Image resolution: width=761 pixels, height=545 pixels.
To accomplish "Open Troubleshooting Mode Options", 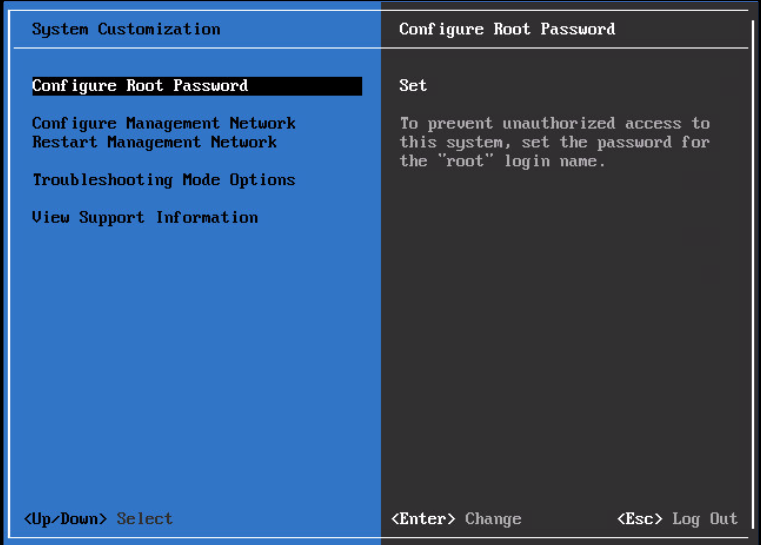I will pos(163,180).
